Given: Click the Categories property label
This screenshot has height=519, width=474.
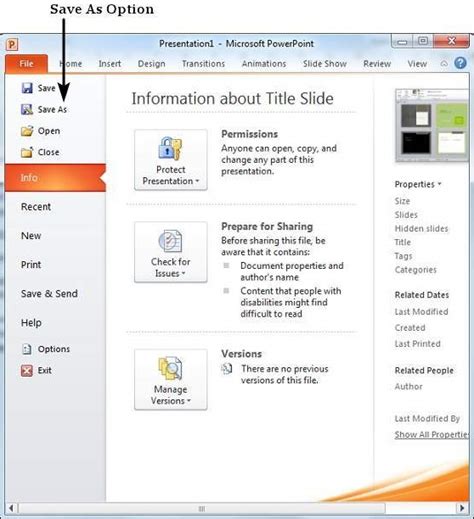Looking at the screenshot, I should [x=415, y=269].
